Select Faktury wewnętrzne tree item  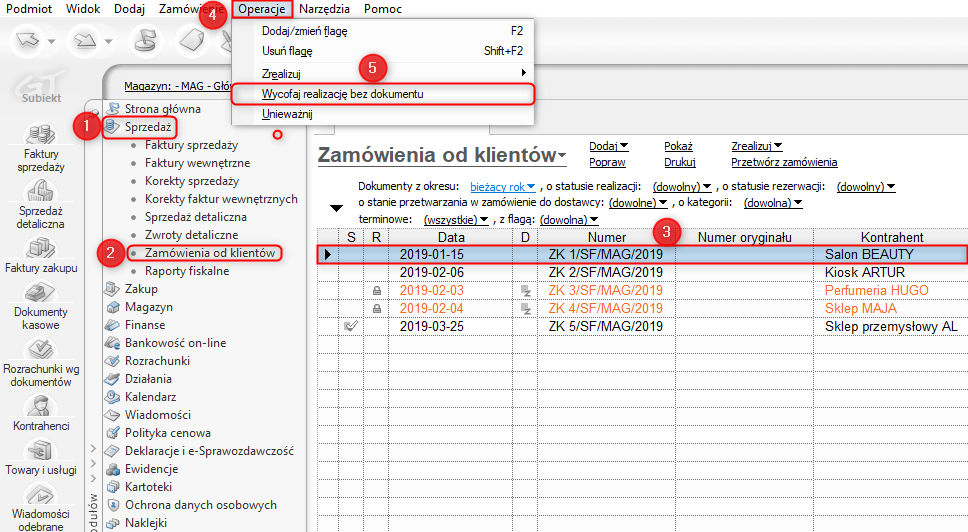[x=198, y=163]
